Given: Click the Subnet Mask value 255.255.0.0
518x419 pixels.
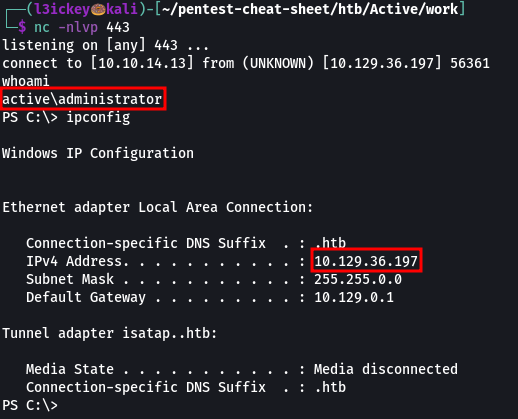Looking at the screenshot, I should point(358,279).
